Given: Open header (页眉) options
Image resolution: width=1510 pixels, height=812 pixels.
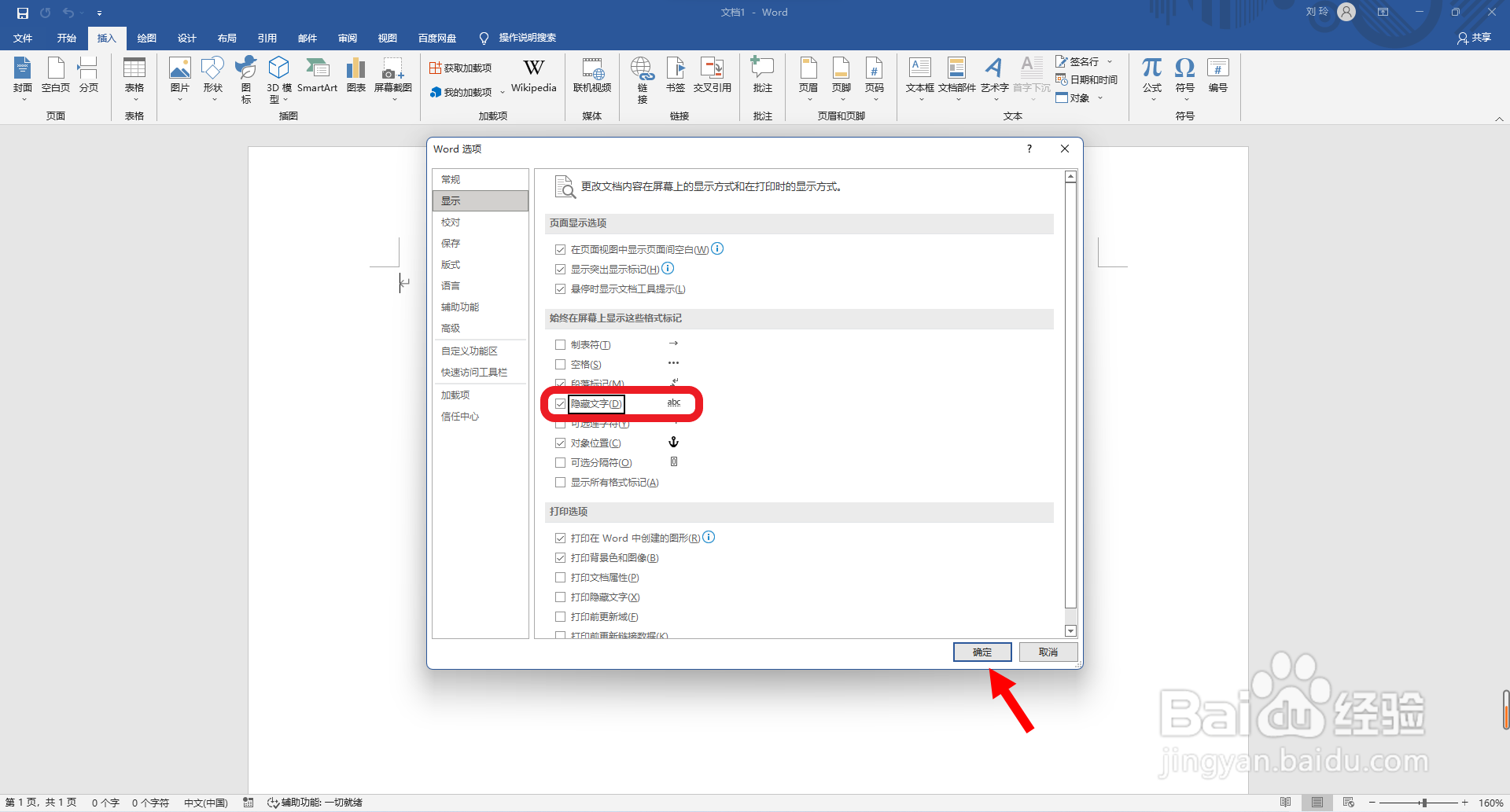Looking at the screenshot, I should (808, 79).
